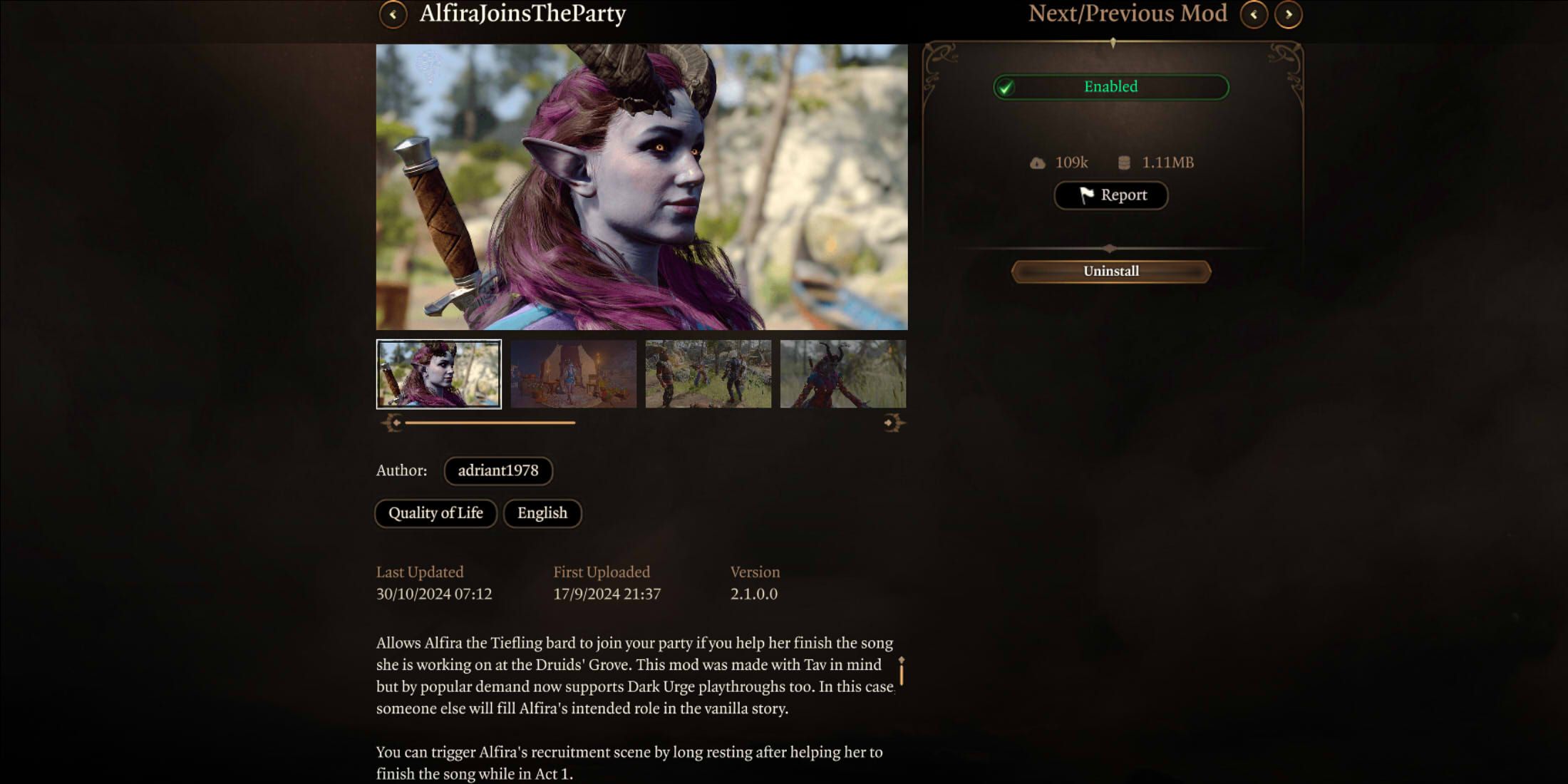1568x784 pixels.
Task: Click the Report mod button
Action: click(x=1111, y=195)
